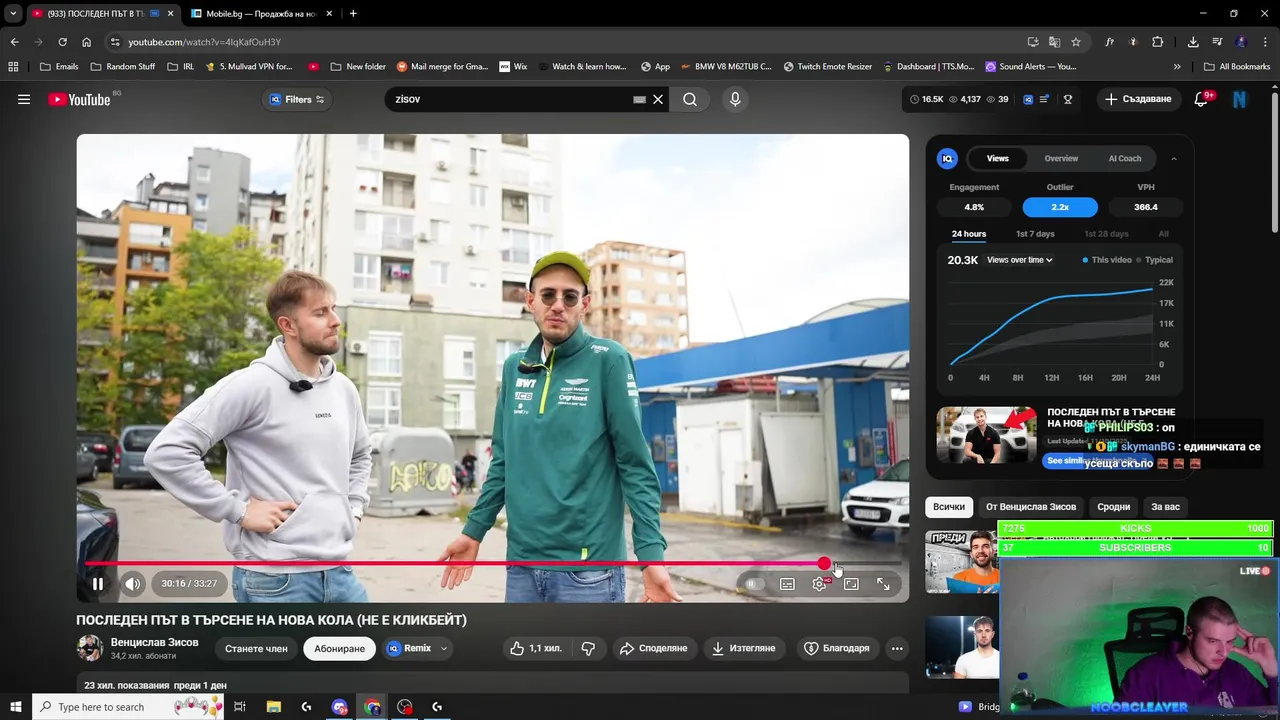The height and width of the screenshot is (720, 1280).
Task: Share the video with Споделяне
Action: (654, 648)
